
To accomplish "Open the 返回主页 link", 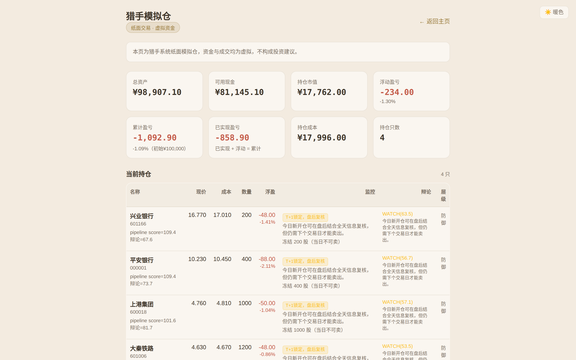I will click(435, 21).
